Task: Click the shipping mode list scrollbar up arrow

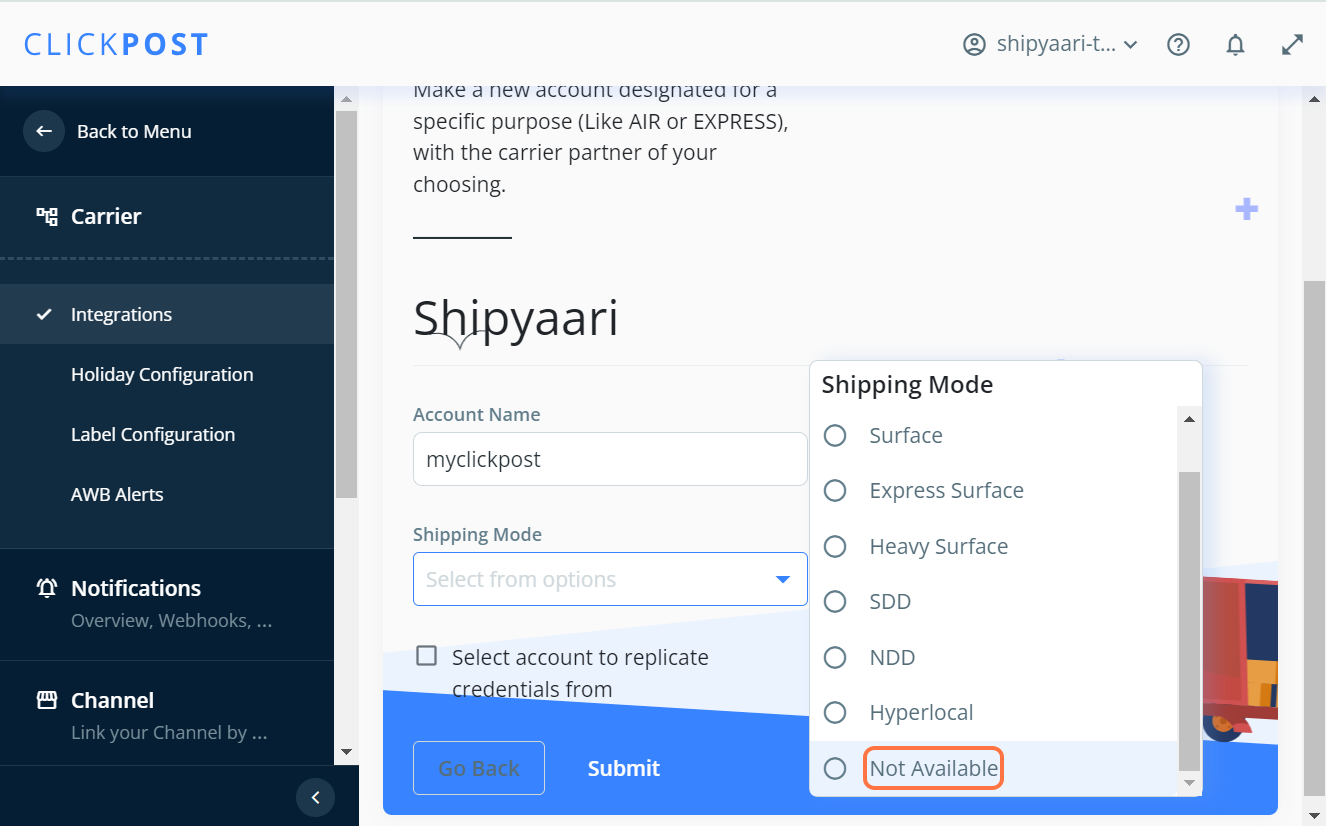Action: click(1189, 419)
